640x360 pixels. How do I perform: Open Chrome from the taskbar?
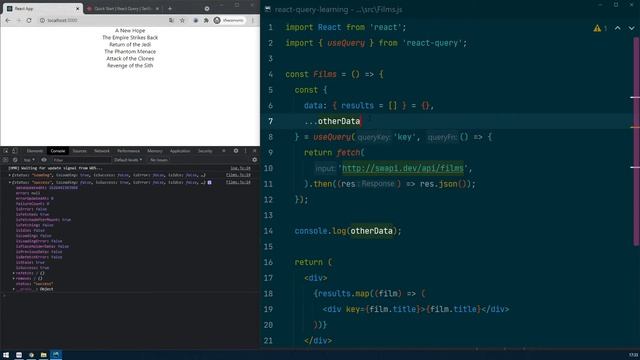coord(31,355)
